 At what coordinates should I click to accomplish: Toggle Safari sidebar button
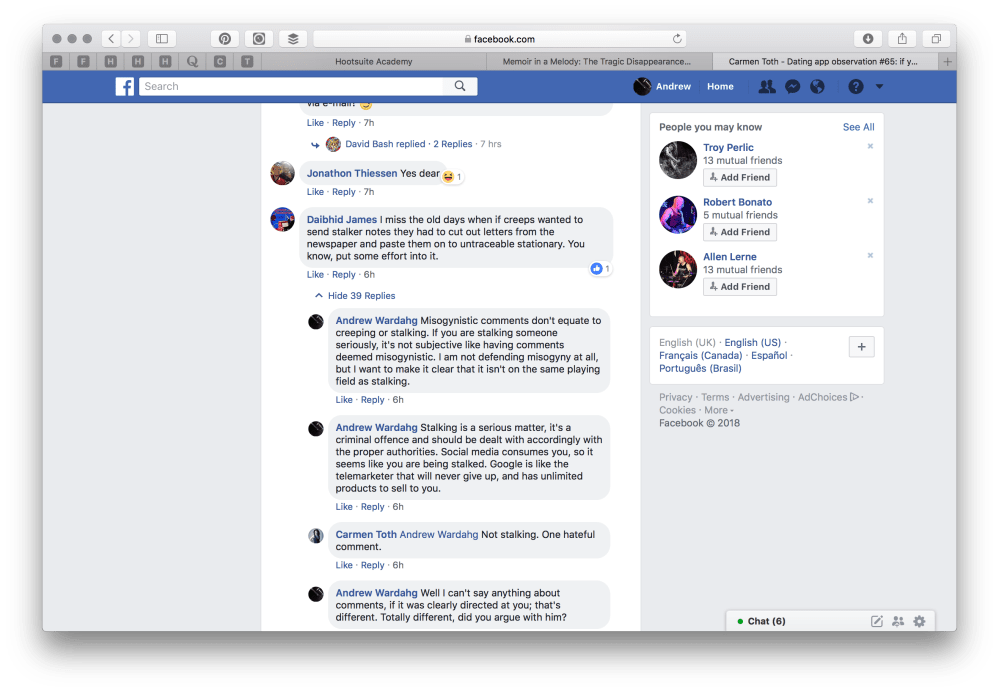click(161, 39)
